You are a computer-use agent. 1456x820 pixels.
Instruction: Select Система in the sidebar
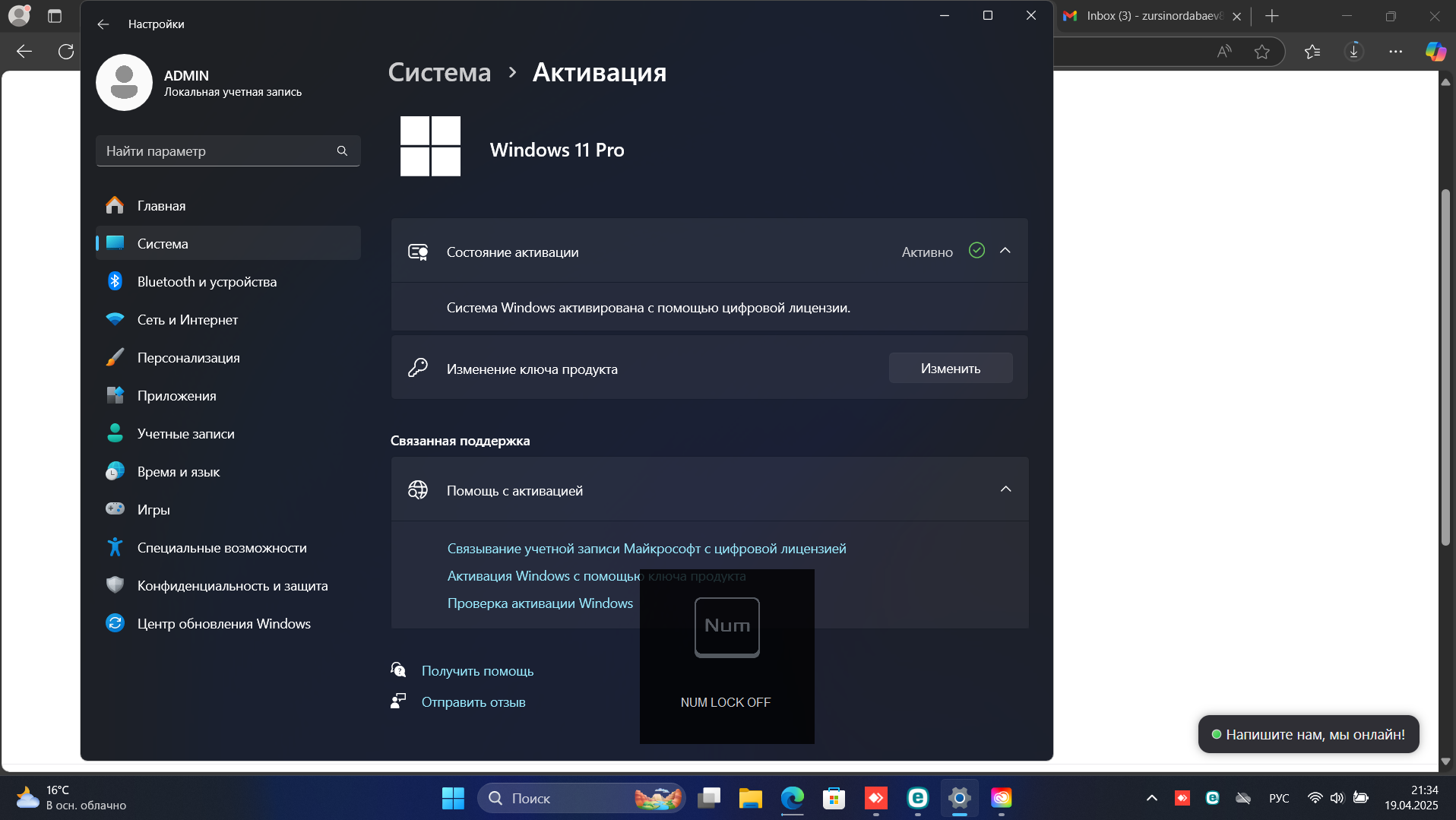pos(228,243)
